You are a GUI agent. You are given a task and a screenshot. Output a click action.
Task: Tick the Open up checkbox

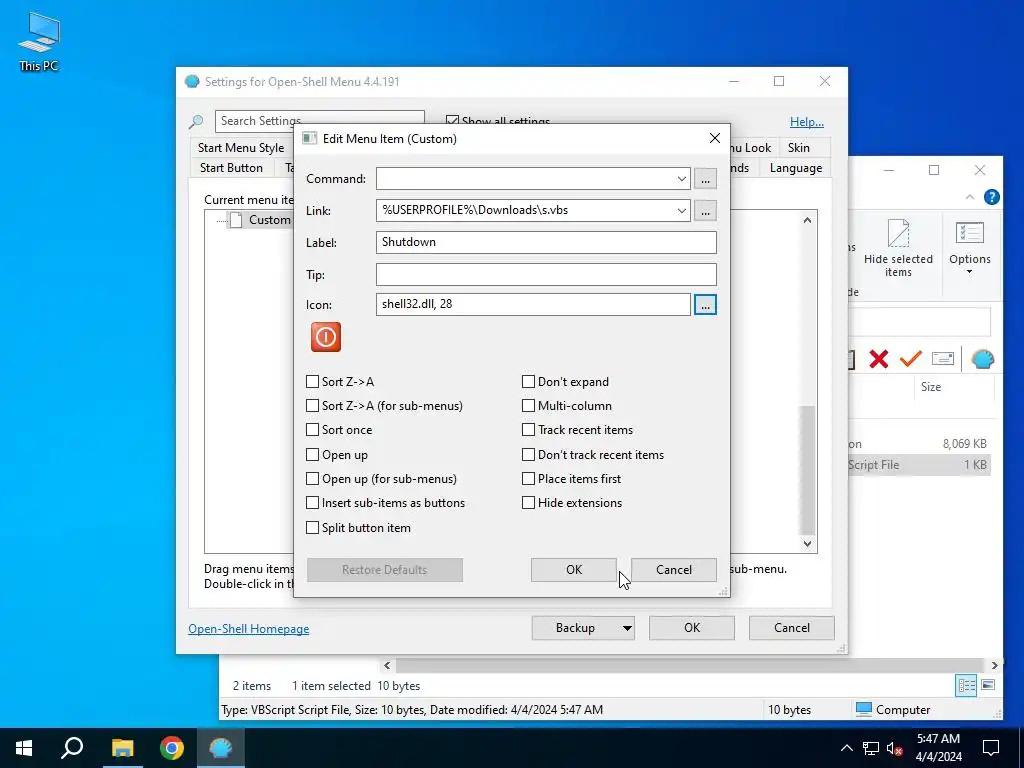[x=313, y=455]
